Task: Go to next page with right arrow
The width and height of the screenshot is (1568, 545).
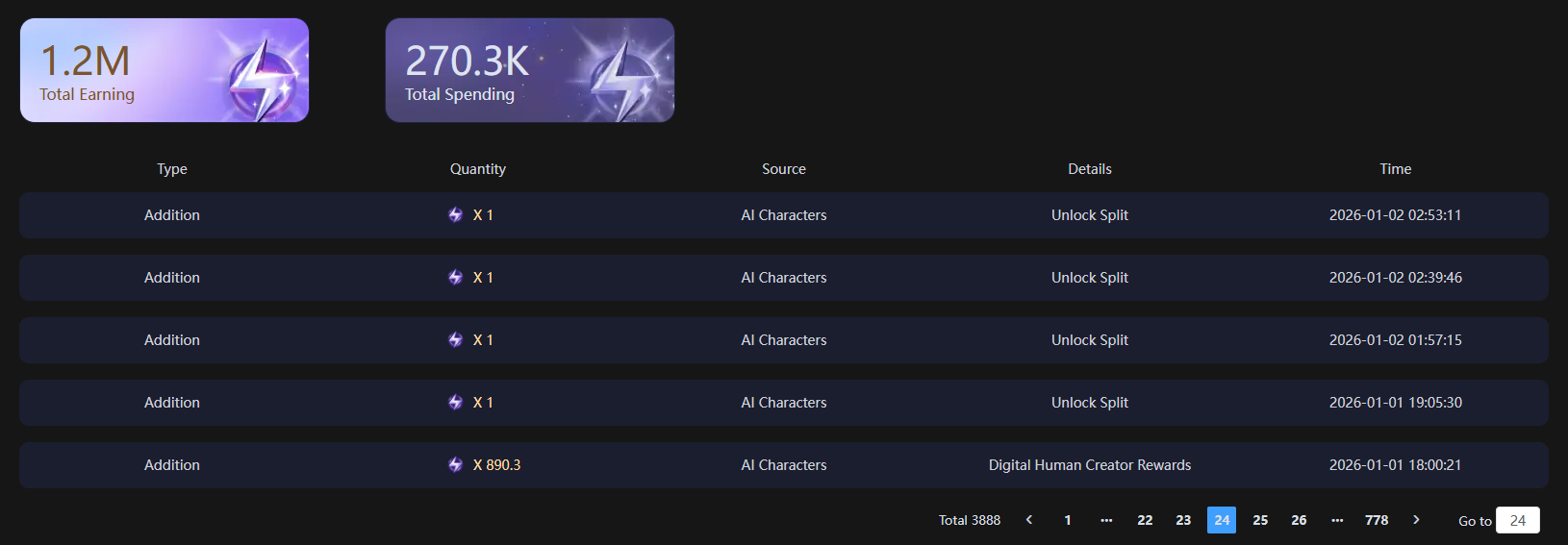Action: 1416,520
